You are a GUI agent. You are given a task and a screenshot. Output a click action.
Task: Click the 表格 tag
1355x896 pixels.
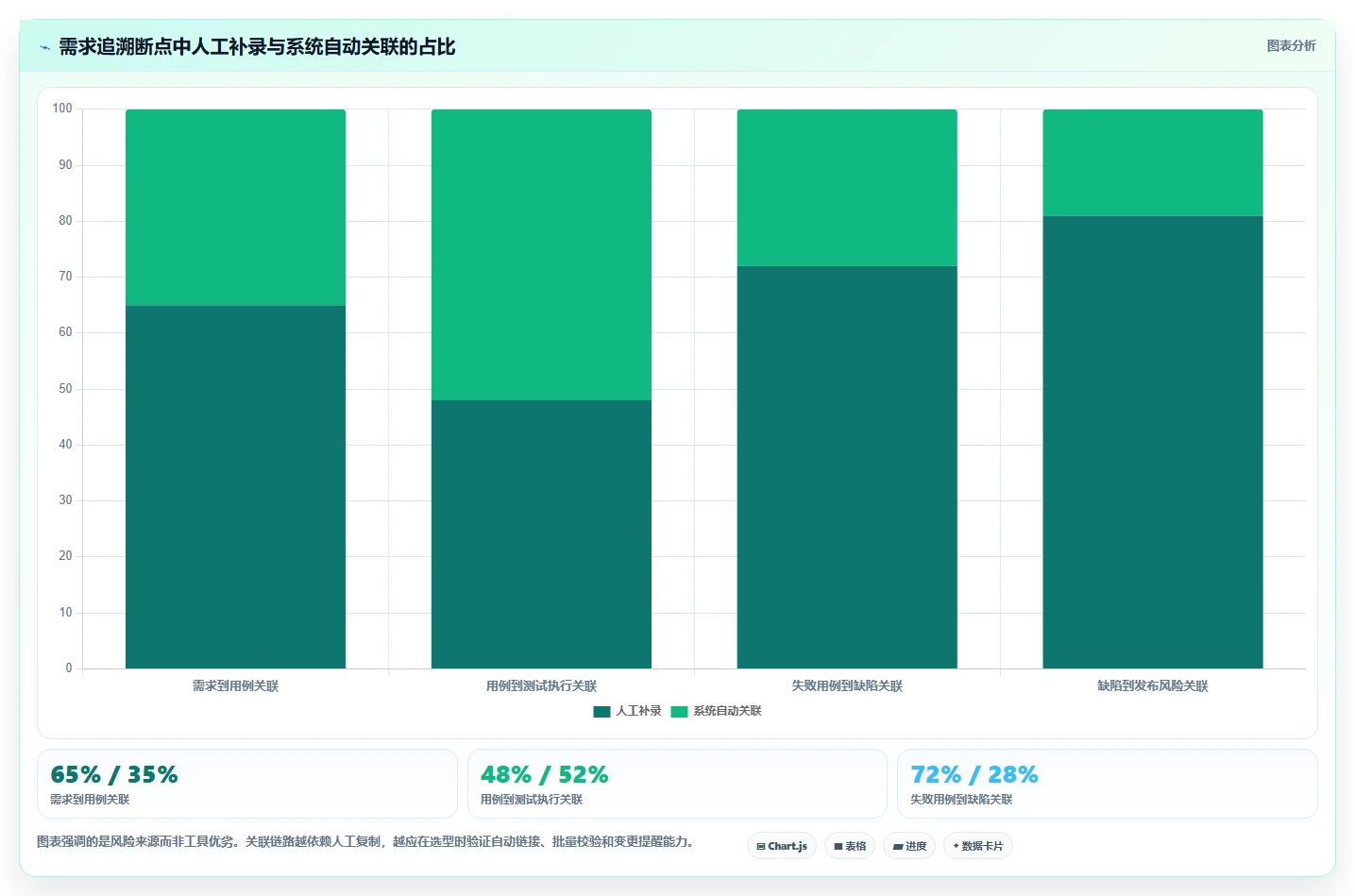[850, 846]
